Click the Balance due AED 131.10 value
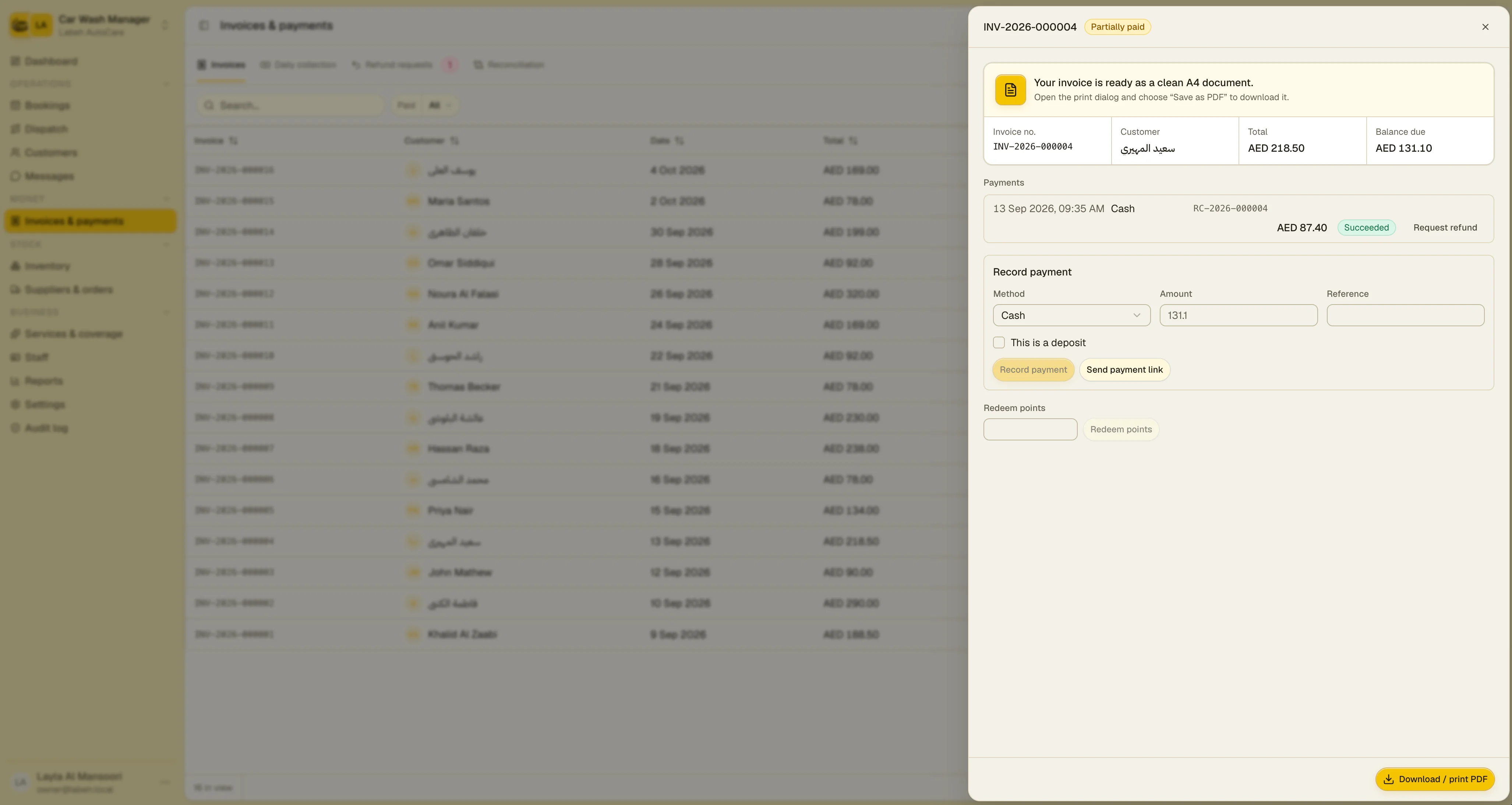This screenshot has width=1512, height=805. pos(1403,148)
